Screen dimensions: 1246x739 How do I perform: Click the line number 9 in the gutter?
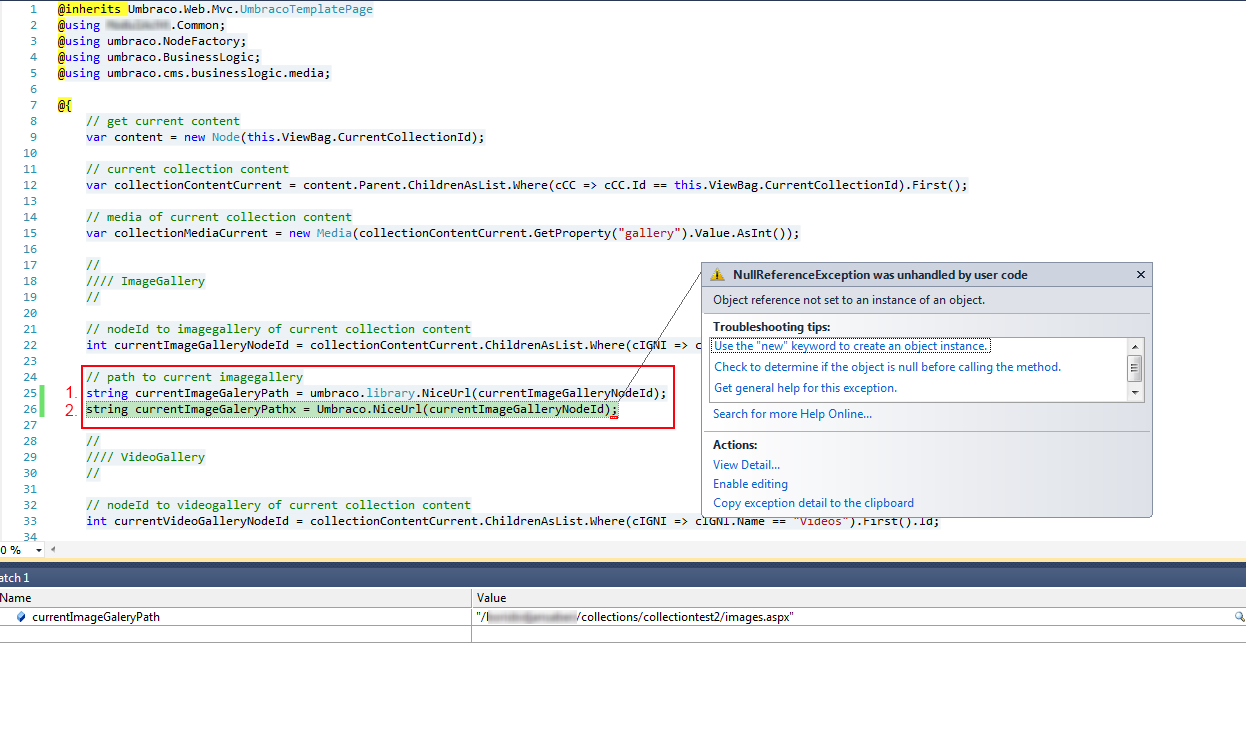33,137
